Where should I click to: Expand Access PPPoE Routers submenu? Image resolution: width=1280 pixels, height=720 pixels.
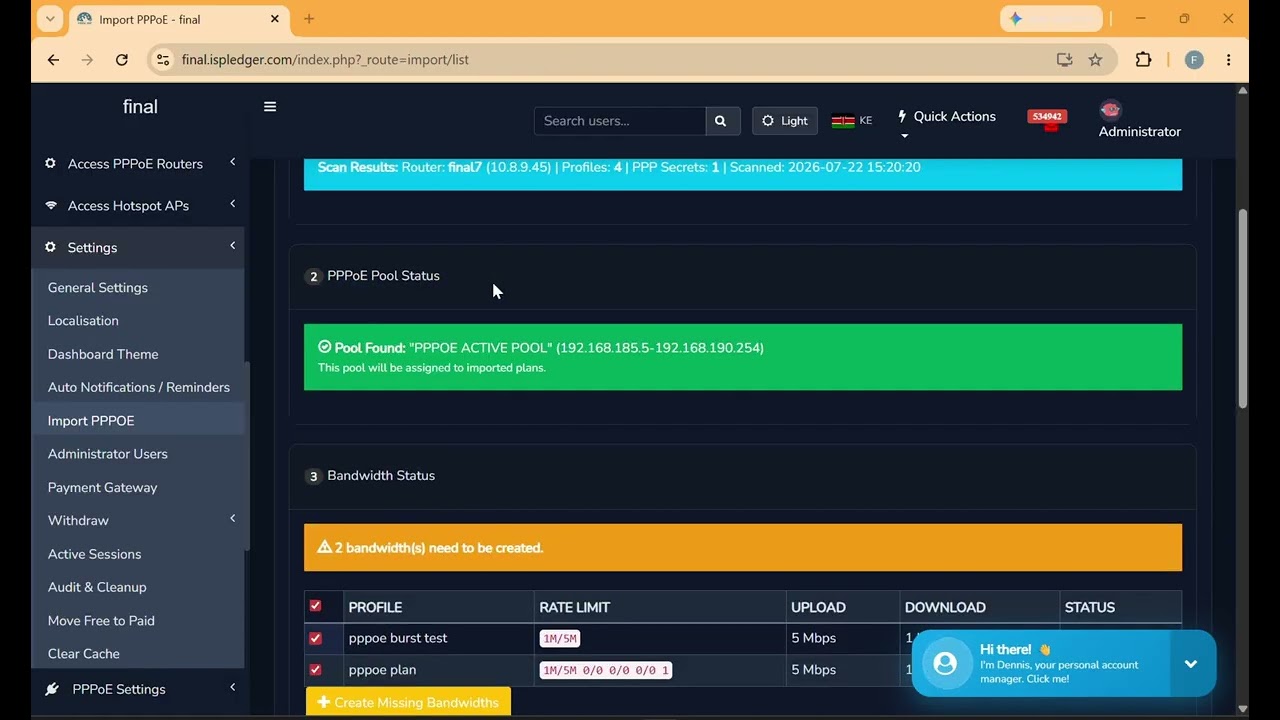coord(233,162)
